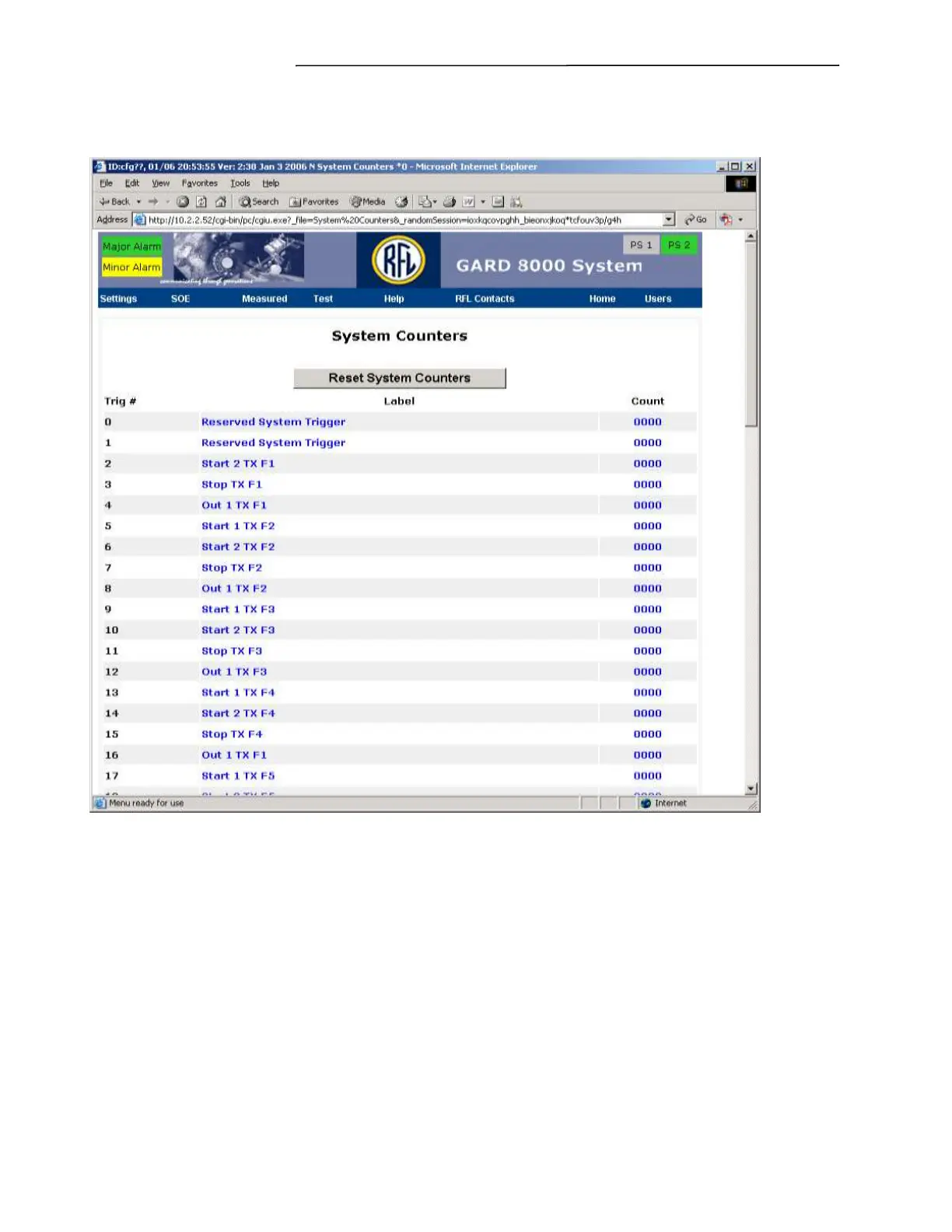
Task: Open the Users navigation item
Action: tap(658, 299)
